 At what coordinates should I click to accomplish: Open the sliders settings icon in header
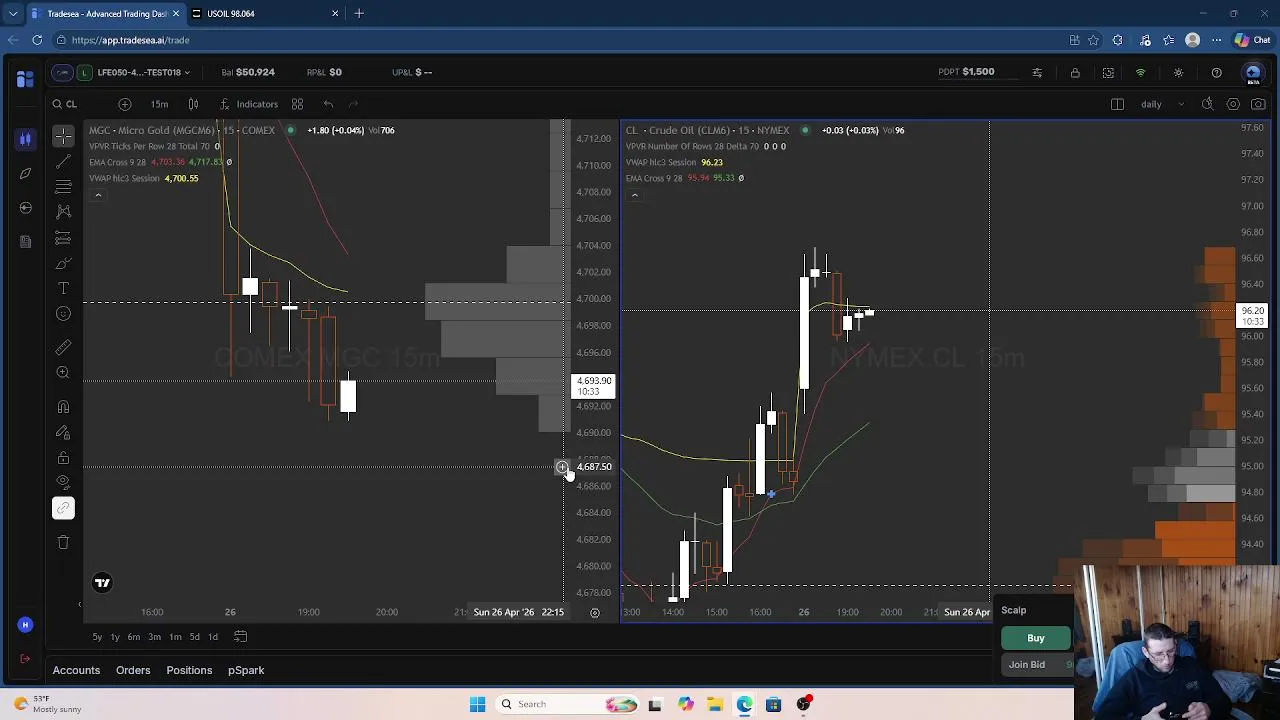tap(1037, 73)
